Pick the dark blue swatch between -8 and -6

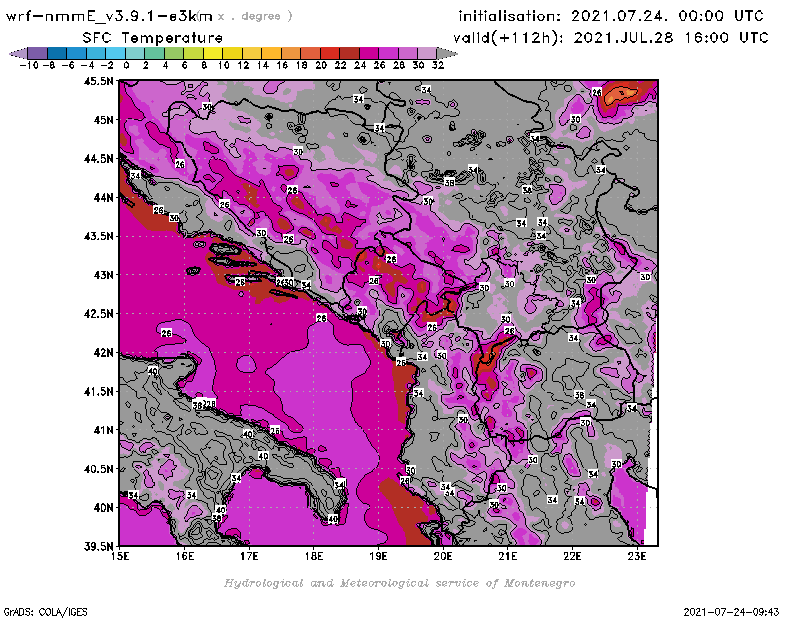(57, 53)
